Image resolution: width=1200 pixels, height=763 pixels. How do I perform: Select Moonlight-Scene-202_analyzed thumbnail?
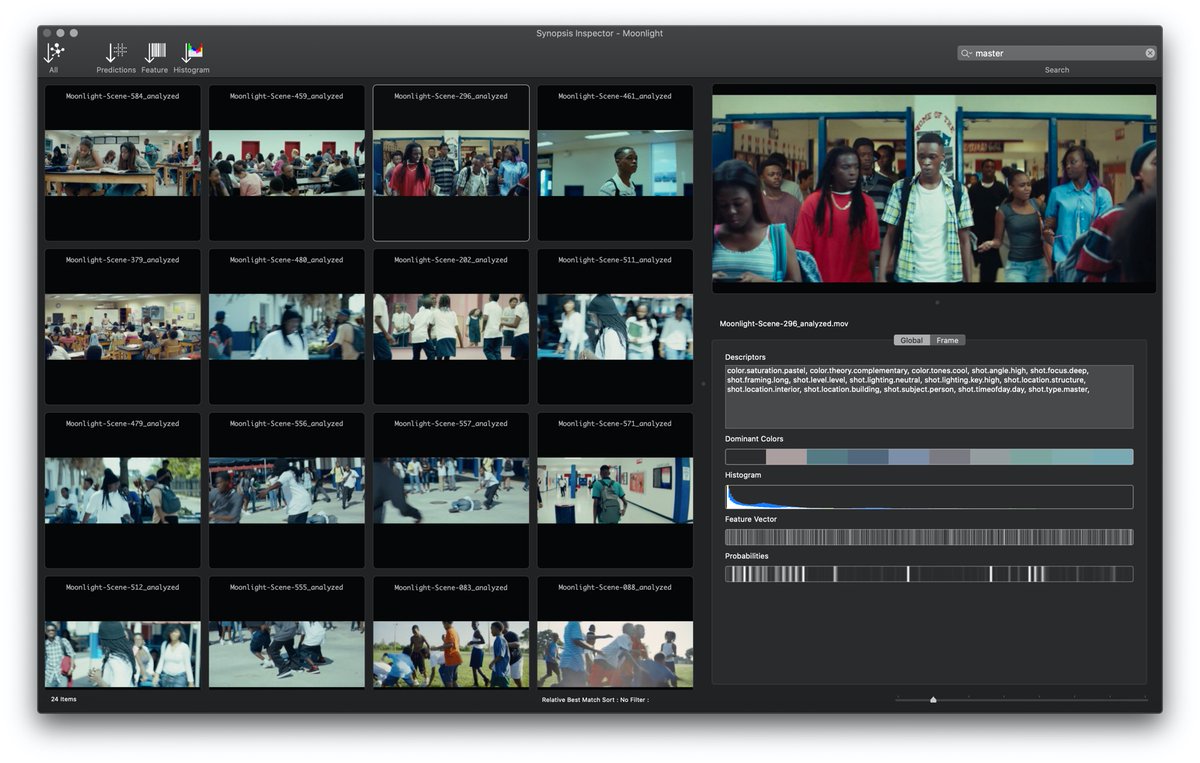451,327
